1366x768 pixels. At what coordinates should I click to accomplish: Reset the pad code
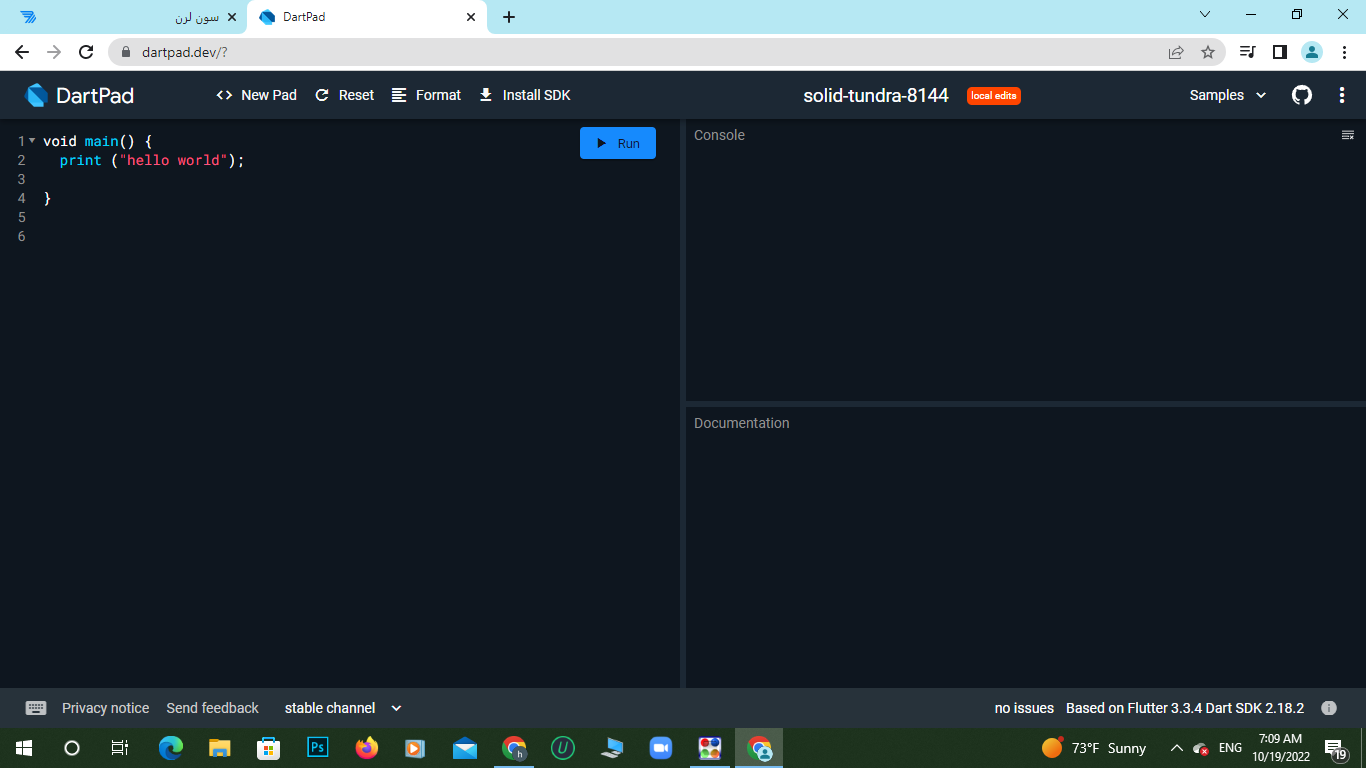tap(344, 95)
